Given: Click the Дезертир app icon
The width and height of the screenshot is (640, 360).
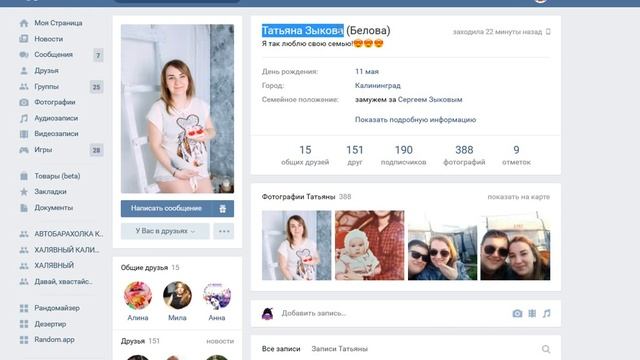Looking at the screenshot, I should 24,324.
